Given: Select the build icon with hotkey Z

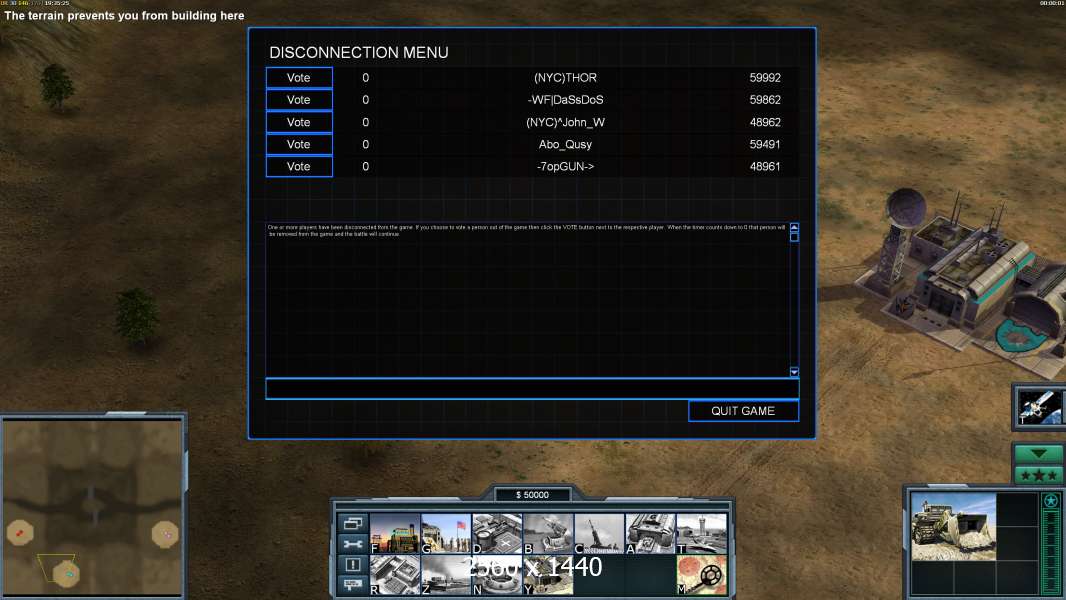Looking at the screenshot, I should coord(446,575).
